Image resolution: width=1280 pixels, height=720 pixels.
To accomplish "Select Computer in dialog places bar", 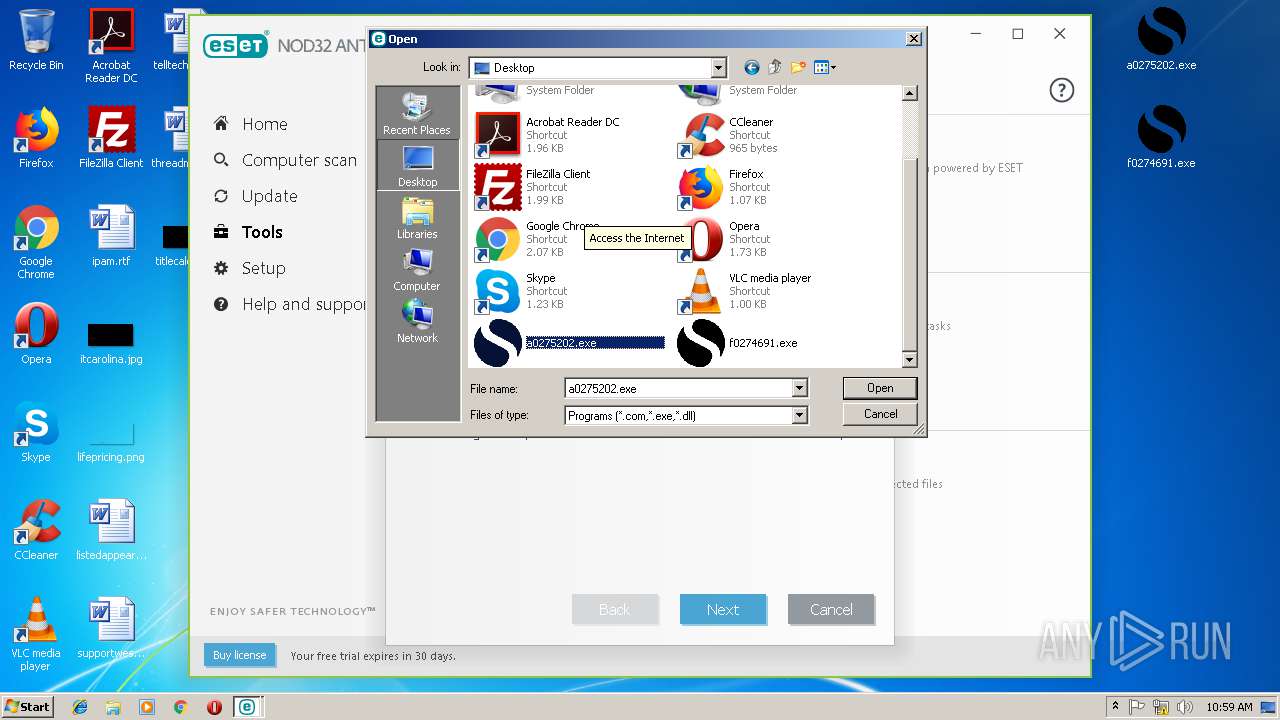I will tap(417, 269).
